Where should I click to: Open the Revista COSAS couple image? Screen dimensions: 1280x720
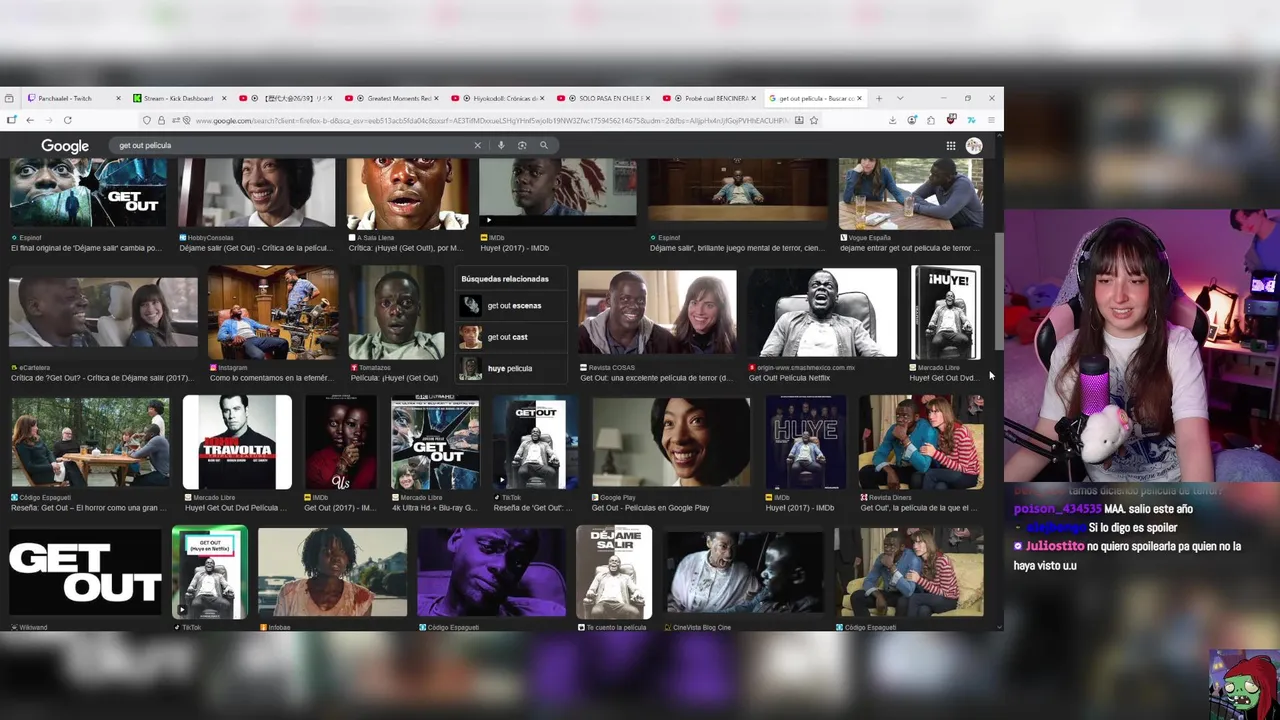click(657, 312)
